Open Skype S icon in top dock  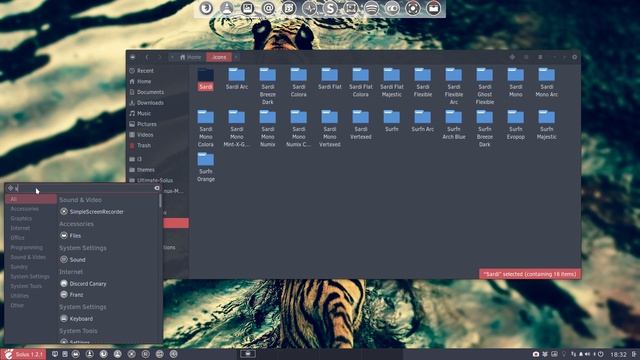pyautogui.click(x=330, y=8)
